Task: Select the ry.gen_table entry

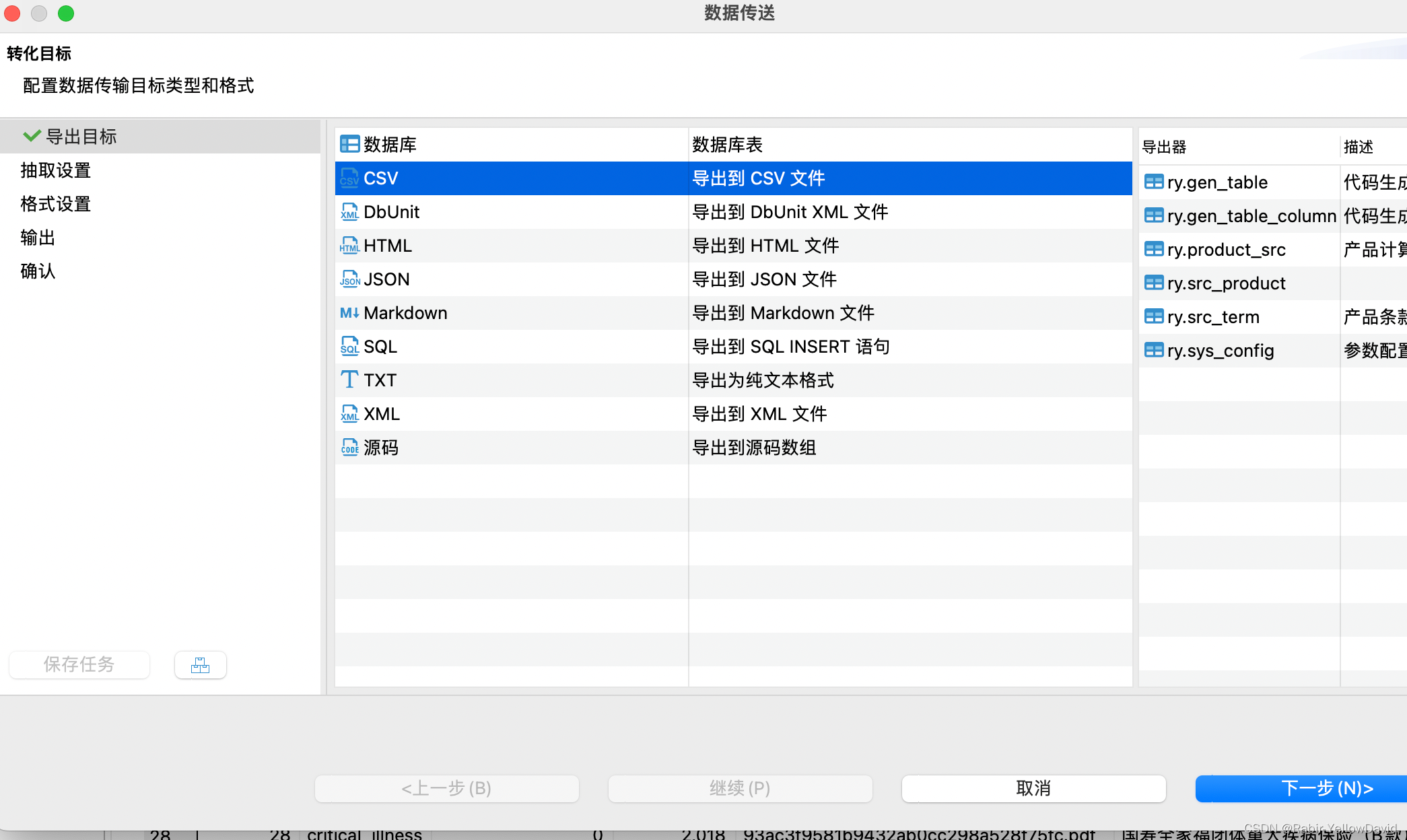Action: click(x=1273, y=182)
